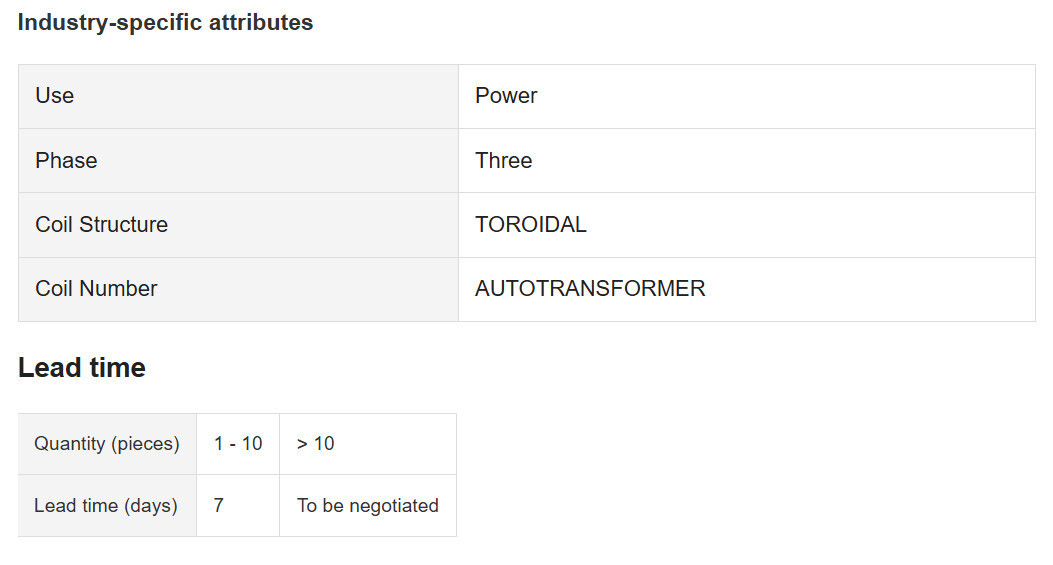Select the "1 - 10" quantity cell
This screenshot has height=565, width=1053.
(x=238, y=444)
